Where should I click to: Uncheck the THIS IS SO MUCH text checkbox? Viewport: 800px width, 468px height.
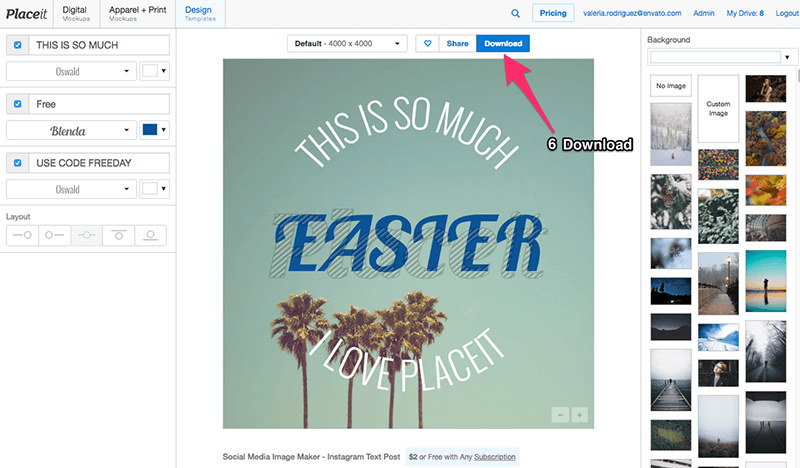18,45
